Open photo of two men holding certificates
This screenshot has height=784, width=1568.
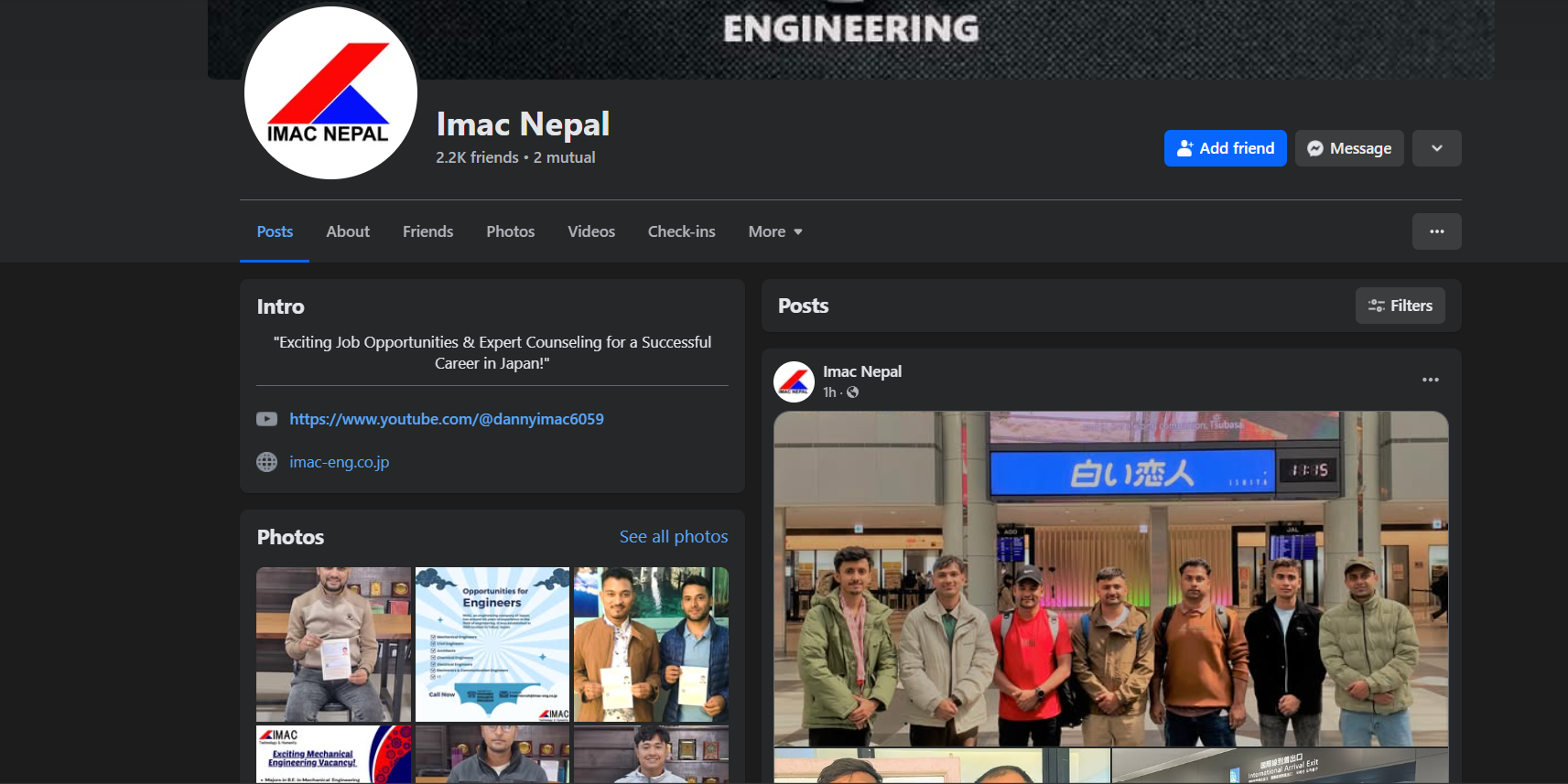pos(651,645)
